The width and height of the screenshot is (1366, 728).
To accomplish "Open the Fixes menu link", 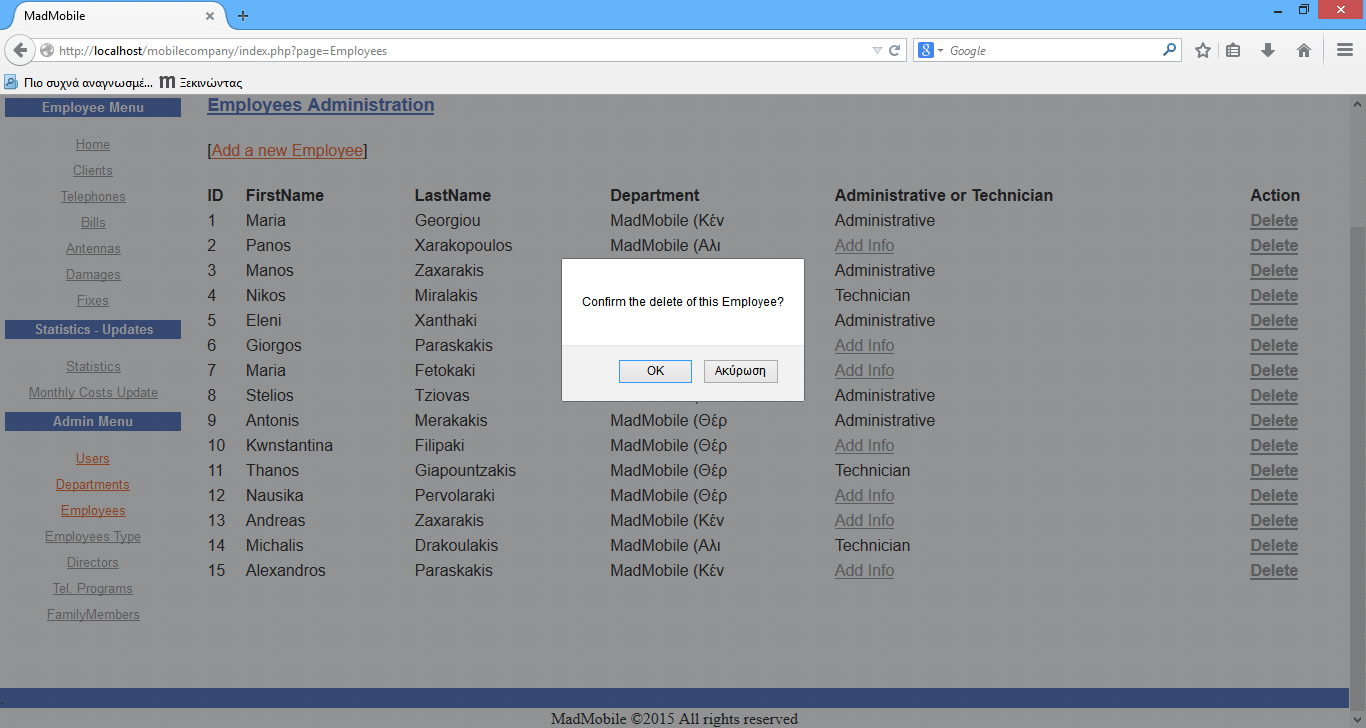I will [93, 301].
